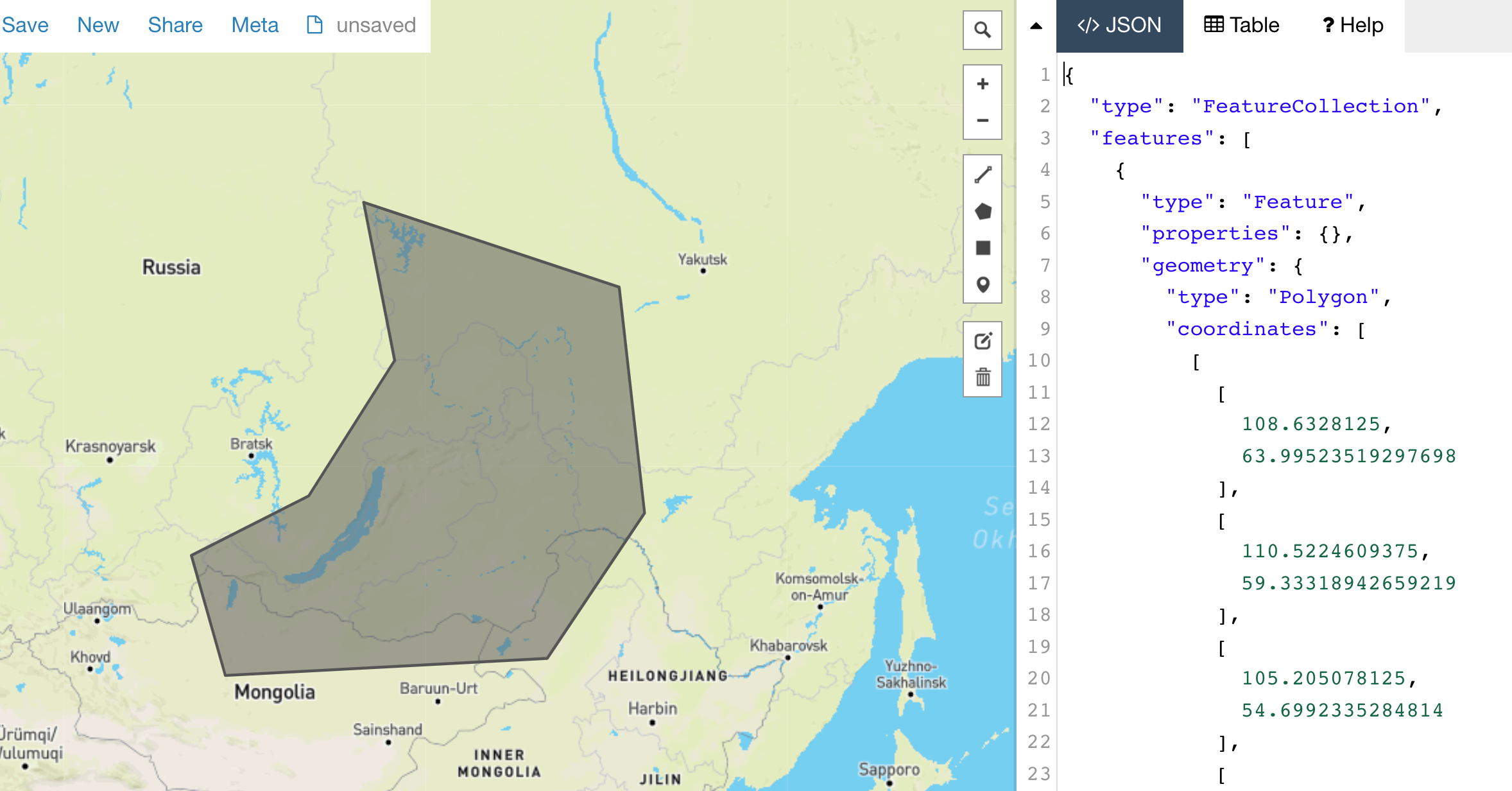Activate the edit layers tool
The width and height of the screenshot is (1512, 791).
click(982, 341)
